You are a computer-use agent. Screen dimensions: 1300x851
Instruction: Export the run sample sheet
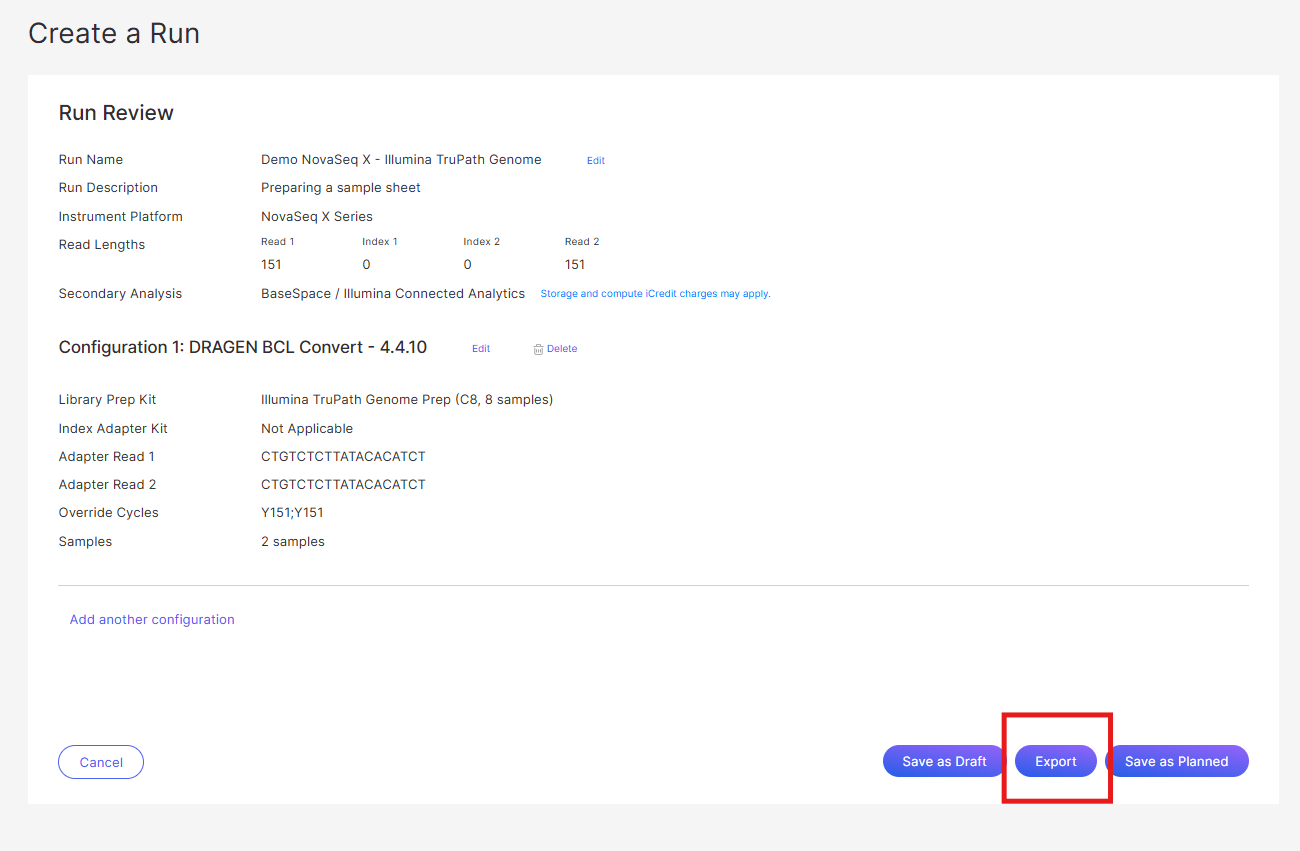[1055, 761]
